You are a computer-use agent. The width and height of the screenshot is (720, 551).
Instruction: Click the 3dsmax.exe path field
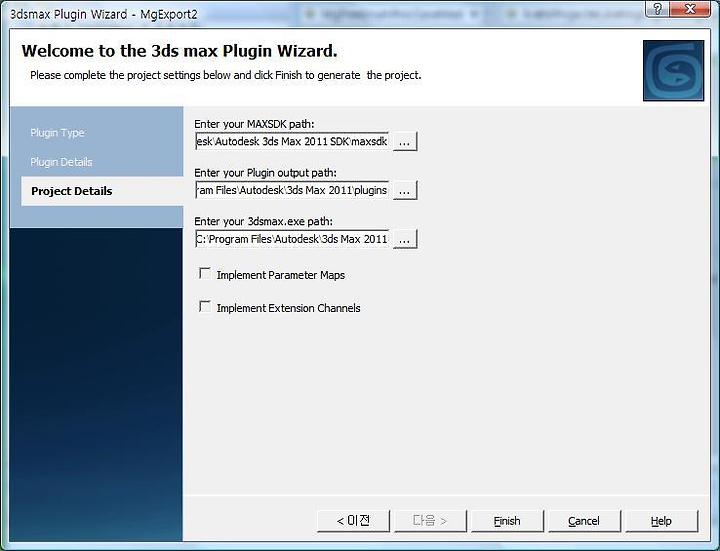point(292,239)
